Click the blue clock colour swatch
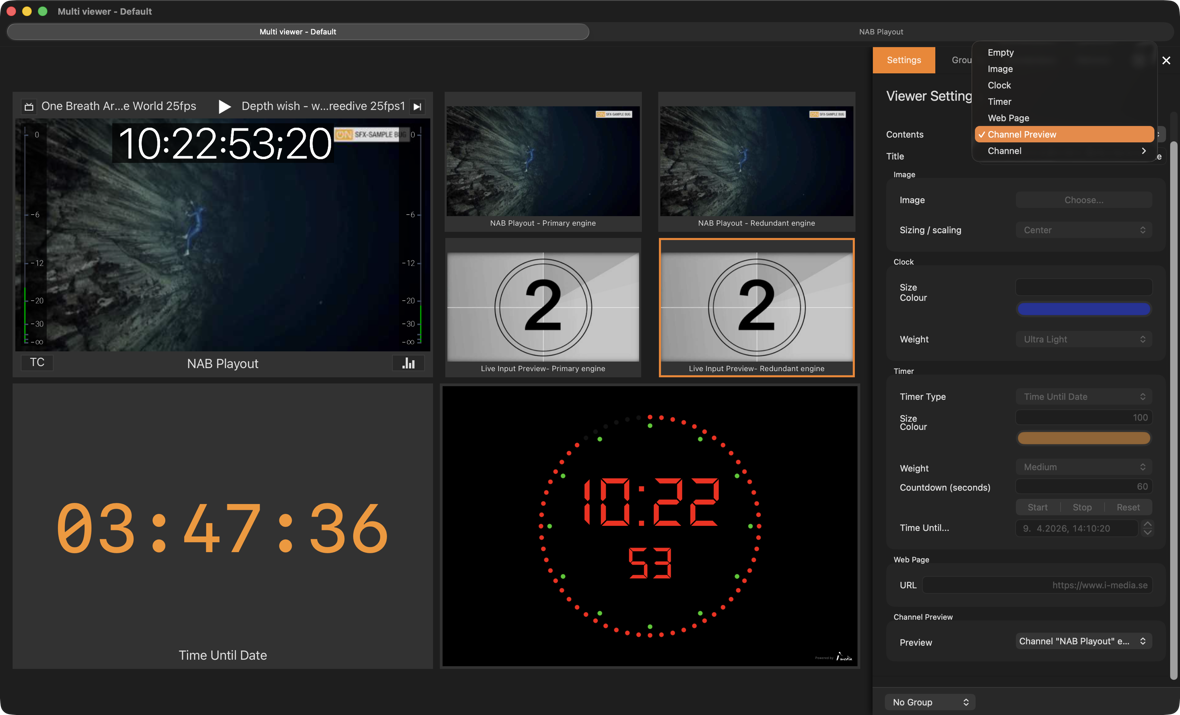This screenshot has width=1180, height=715. pos(1083,309)
